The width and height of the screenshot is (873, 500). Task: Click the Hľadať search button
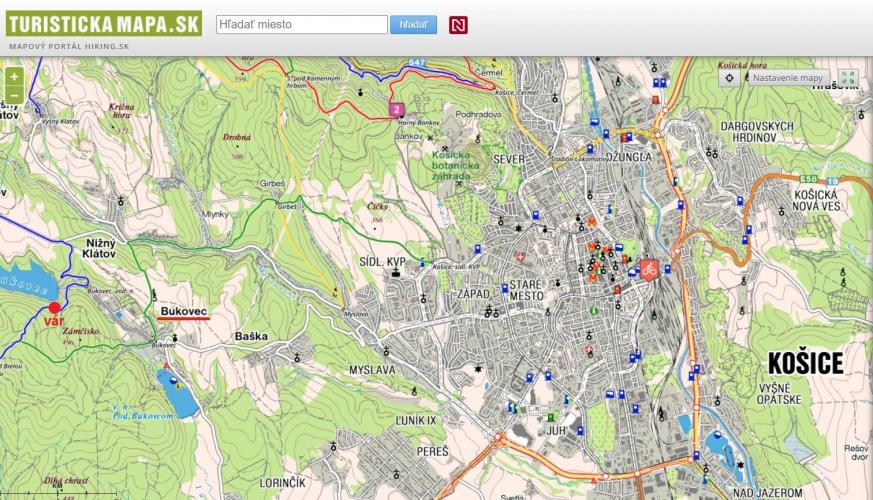point(413,25)
